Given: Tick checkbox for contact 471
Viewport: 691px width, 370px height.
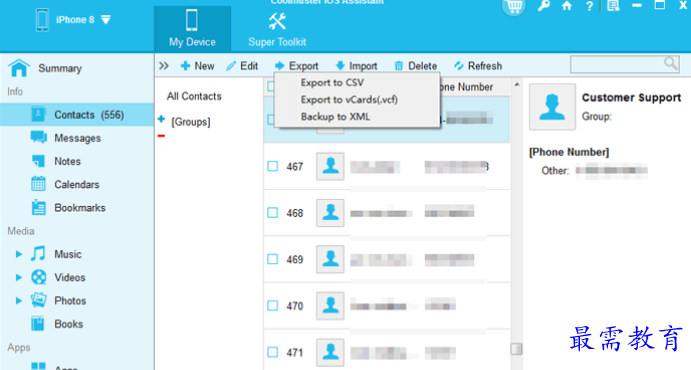Looking at the screenshot, I should [273, 352].
